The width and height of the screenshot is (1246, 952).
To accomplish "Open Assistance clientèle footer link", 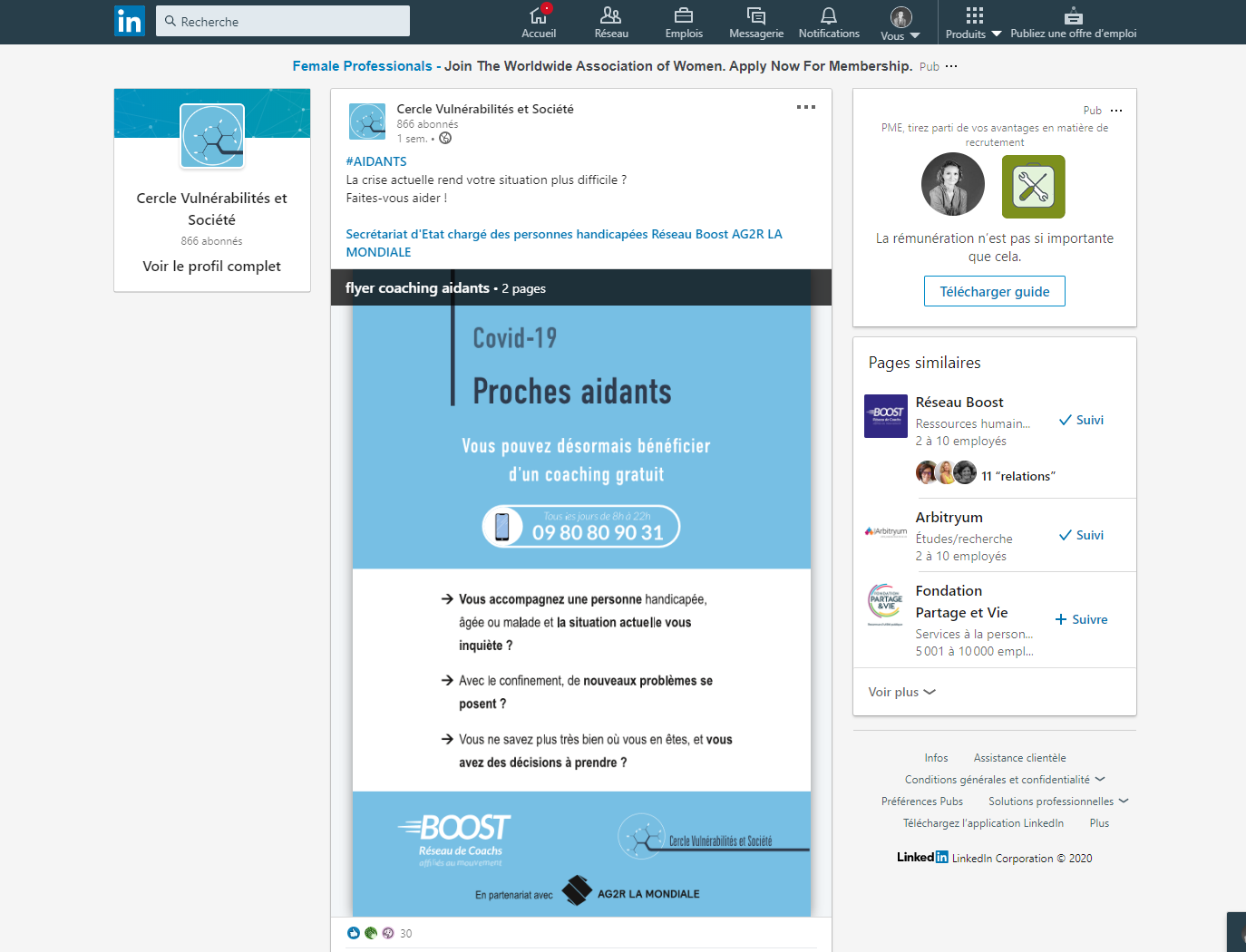I will 1020,758.
